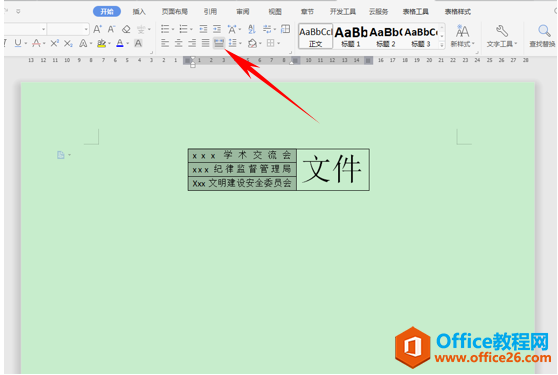Screen dimensions: 558x375
Task: Open the 开始 (Home) tab
Action: click(x=107, y=12)
